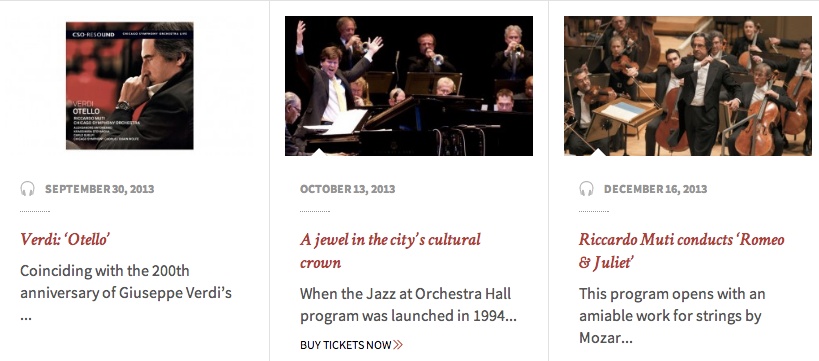Open the Verdi Otello album cover thumbnail

coord(130,86)
